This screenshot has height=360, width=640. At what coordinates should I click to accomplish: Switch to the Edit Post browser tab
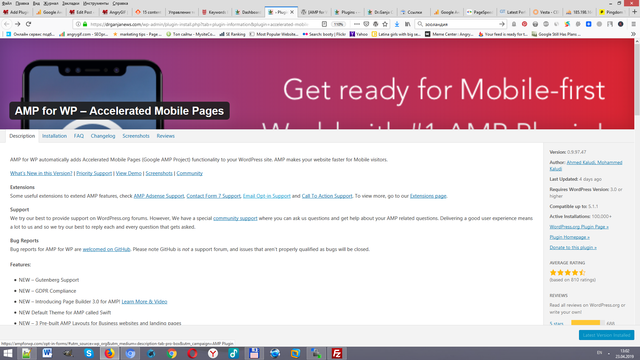pyautogui.click(x=82, y=12)
